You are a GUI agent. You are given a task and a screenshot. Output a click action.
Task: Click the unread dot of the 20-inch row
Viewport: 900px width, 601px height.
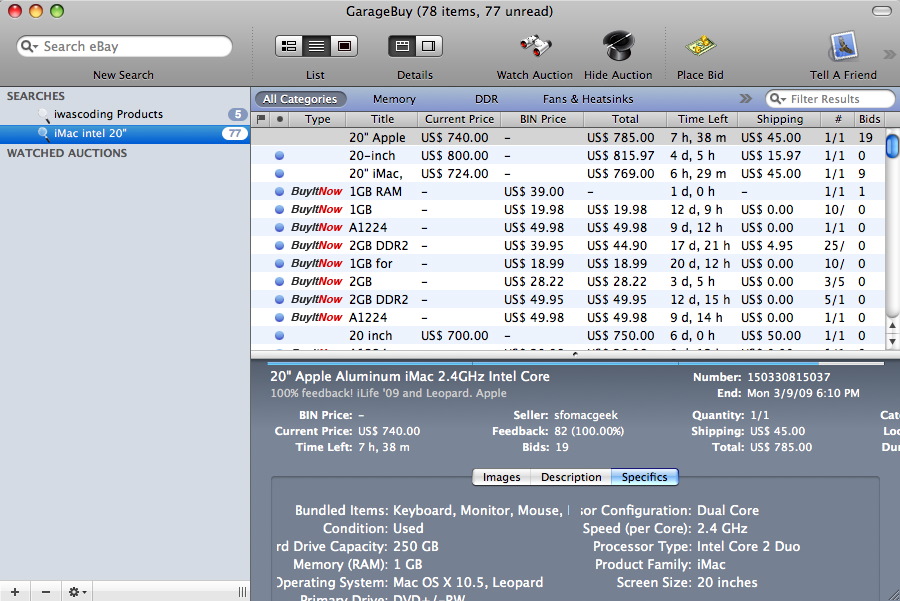coord(280,156)
